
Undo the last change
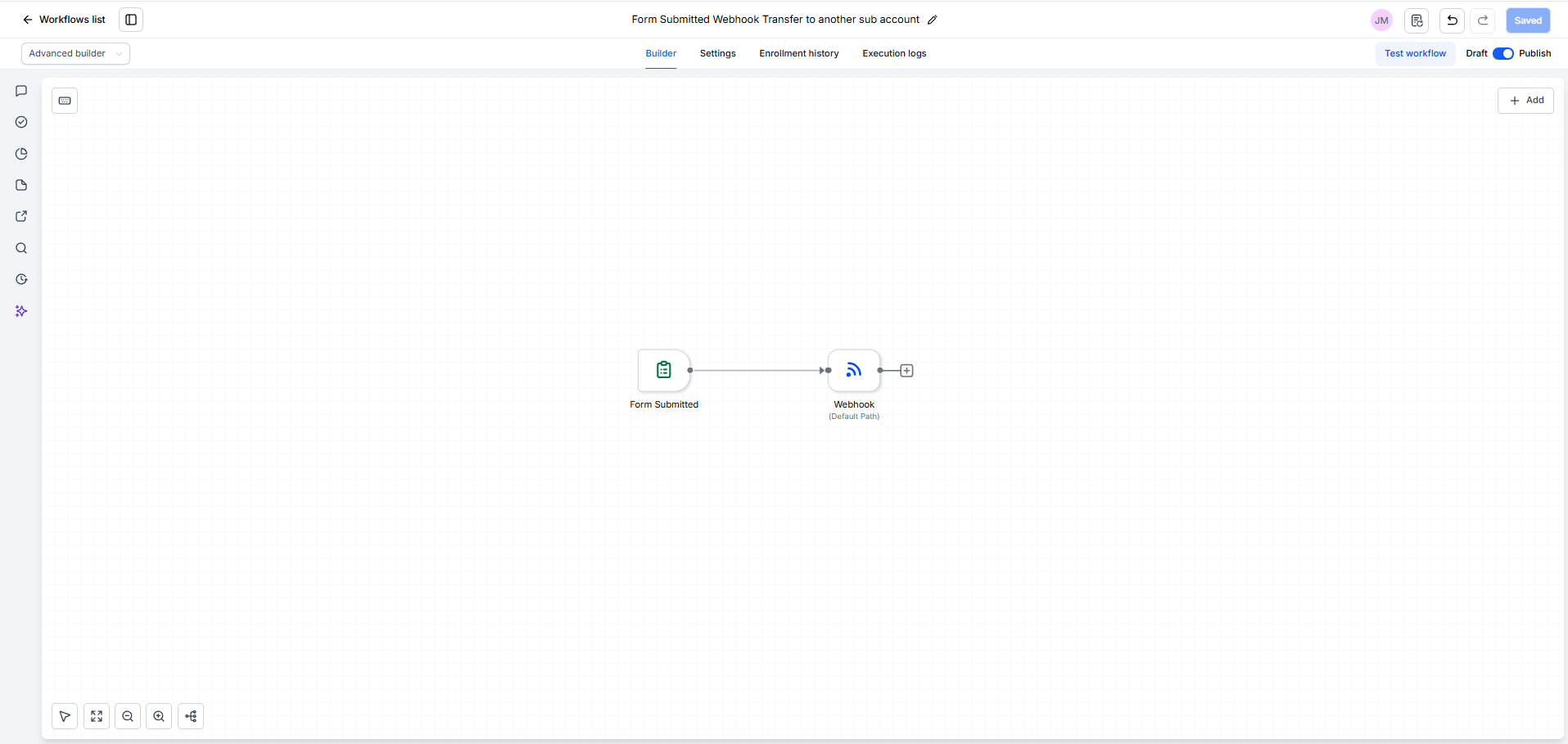[x=1452, y=20]
